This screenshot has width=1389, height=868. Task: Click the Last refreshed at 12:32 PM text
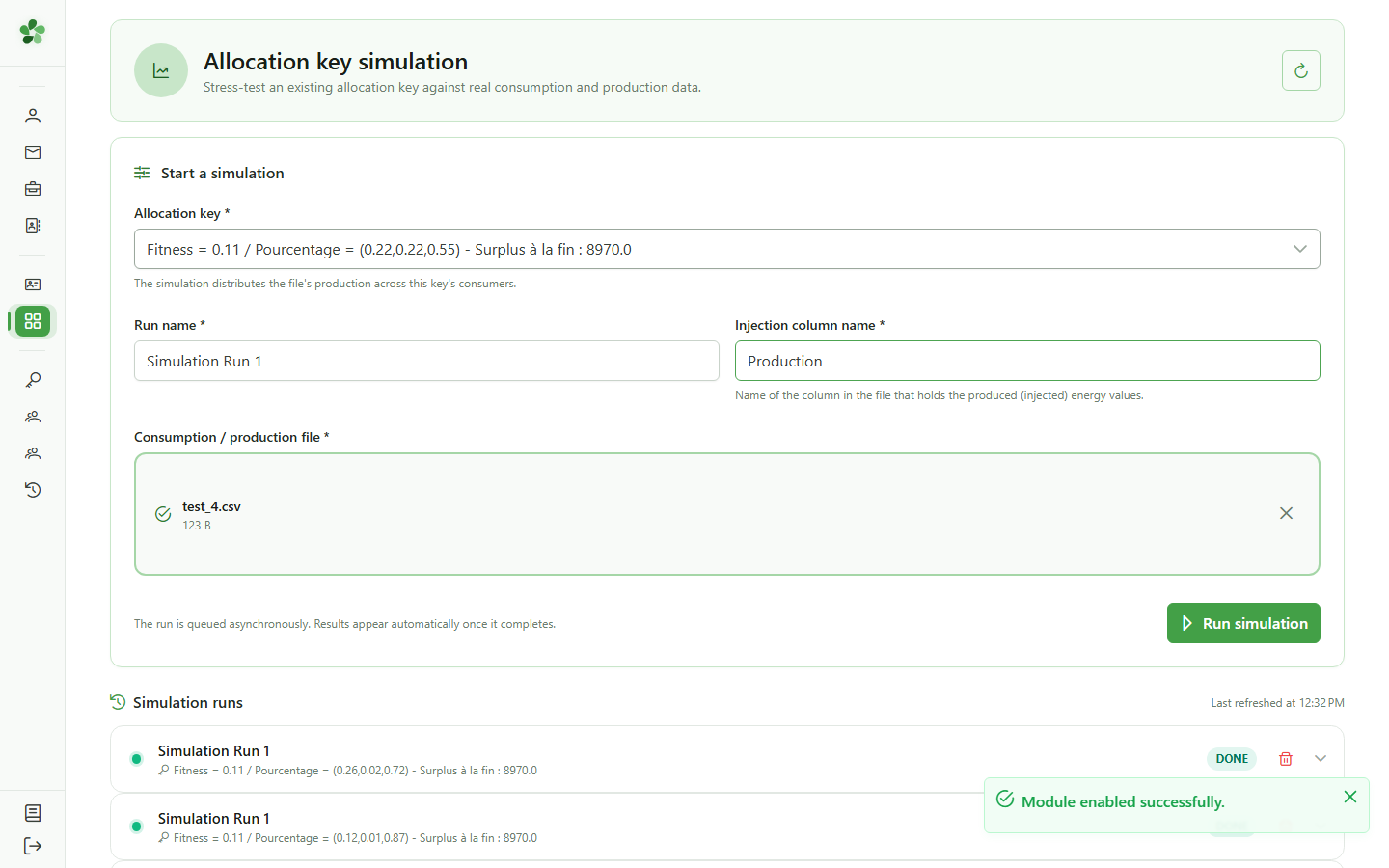point(1277,703)
